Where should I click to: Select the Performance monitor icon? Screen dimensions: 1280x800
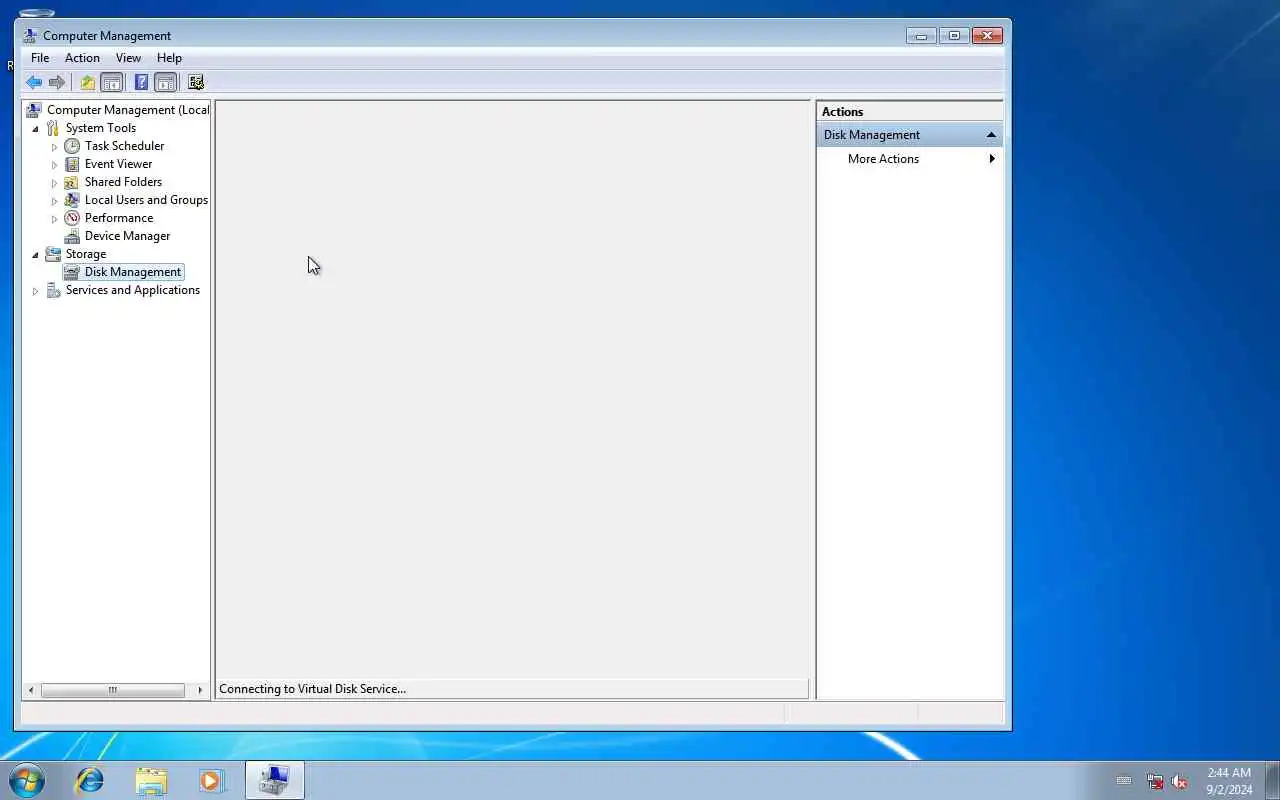[72, 218]
